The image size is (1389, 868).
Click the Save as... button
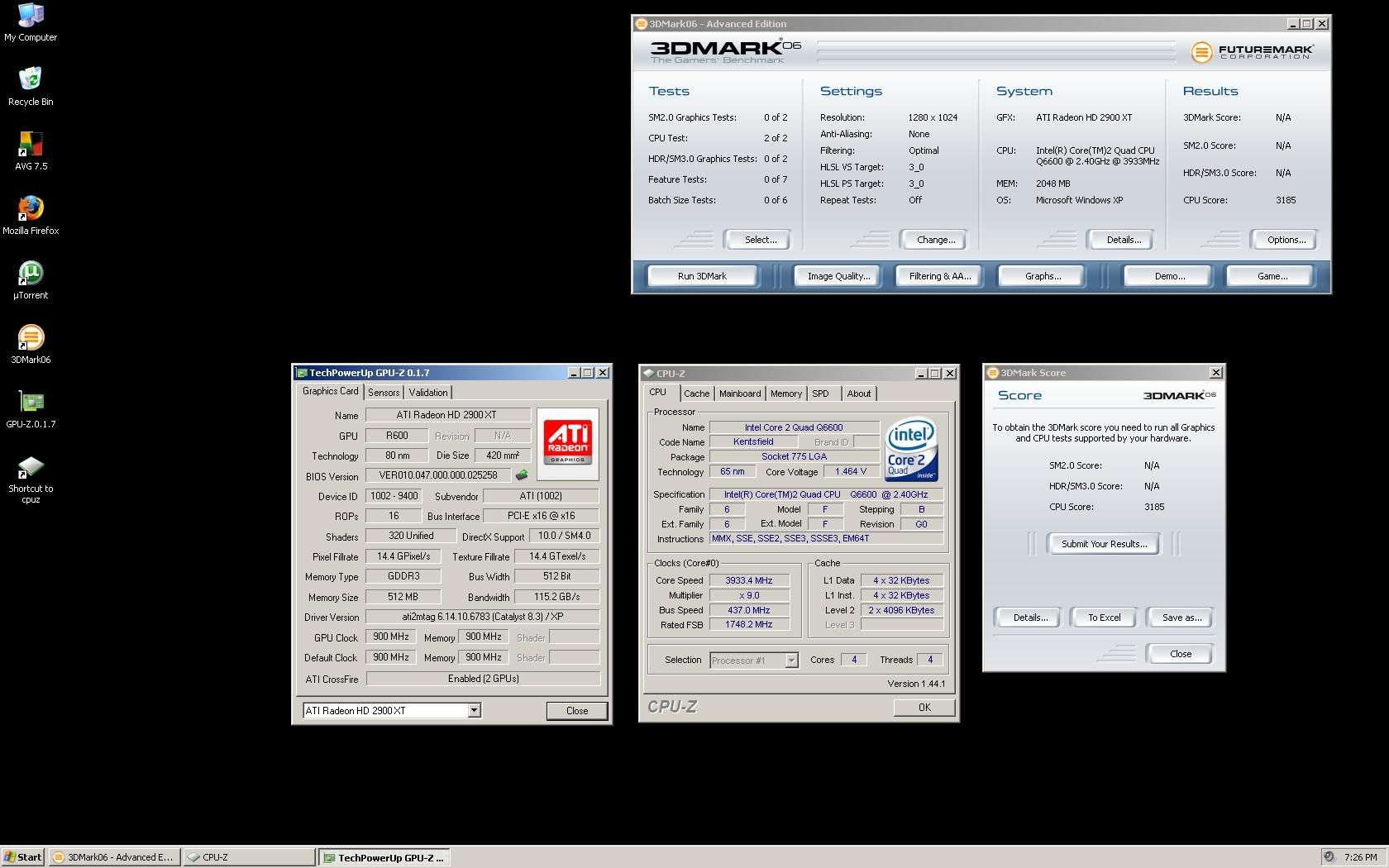(x=1181, y=618)
